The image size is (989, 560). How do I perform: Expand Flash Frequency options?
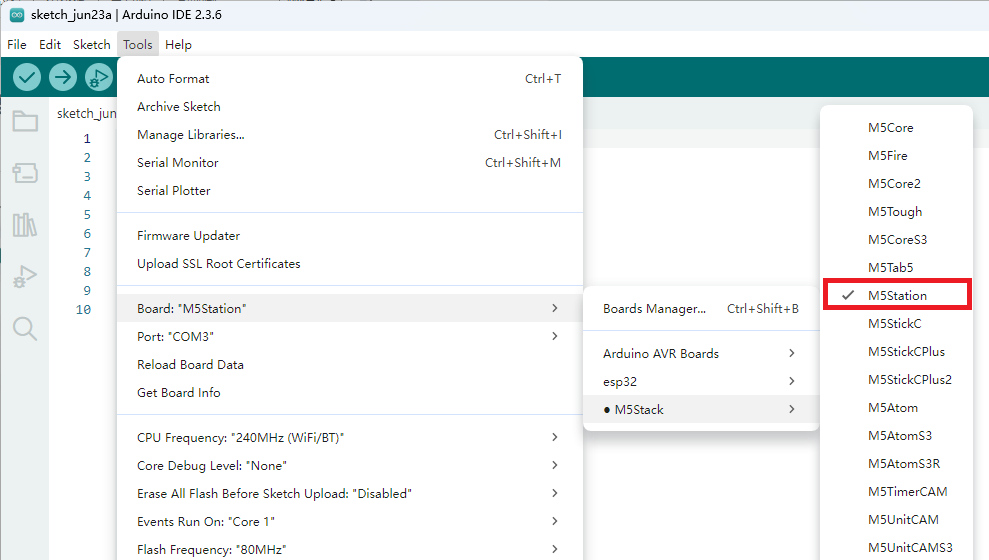click(x=349, y=549)
